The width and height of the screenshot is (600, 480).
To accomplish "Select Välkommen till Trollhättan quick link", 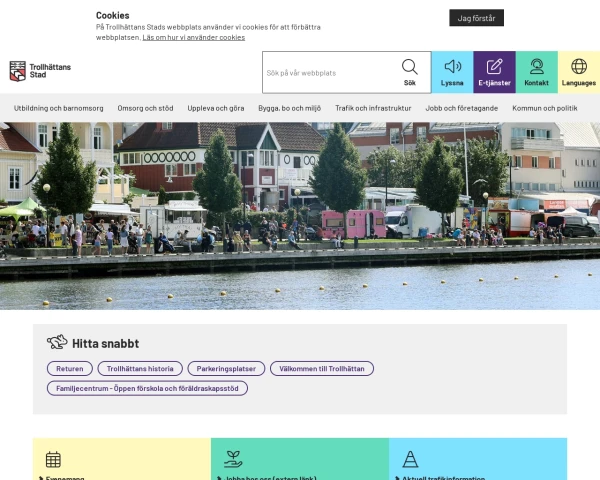I will [322, 369].
